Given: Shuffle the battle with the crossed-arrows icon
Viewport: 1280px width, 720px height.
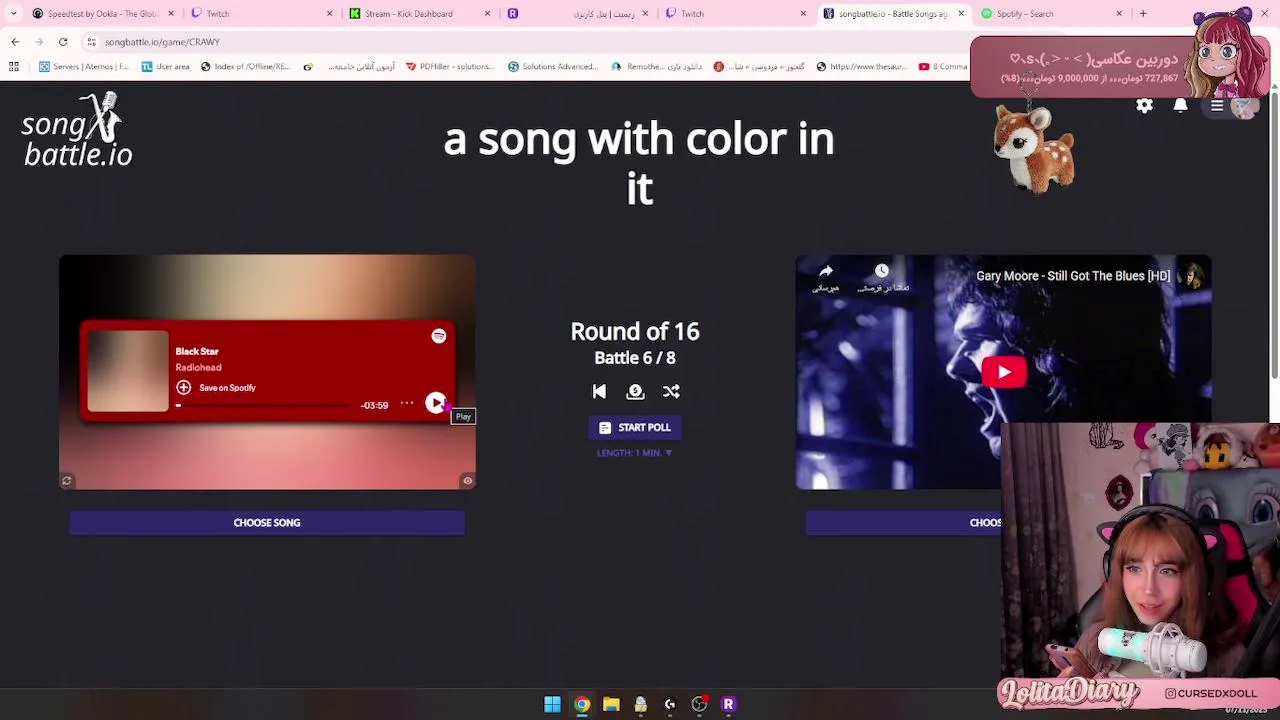Looking at the screenshot, I should coord(671,392).
